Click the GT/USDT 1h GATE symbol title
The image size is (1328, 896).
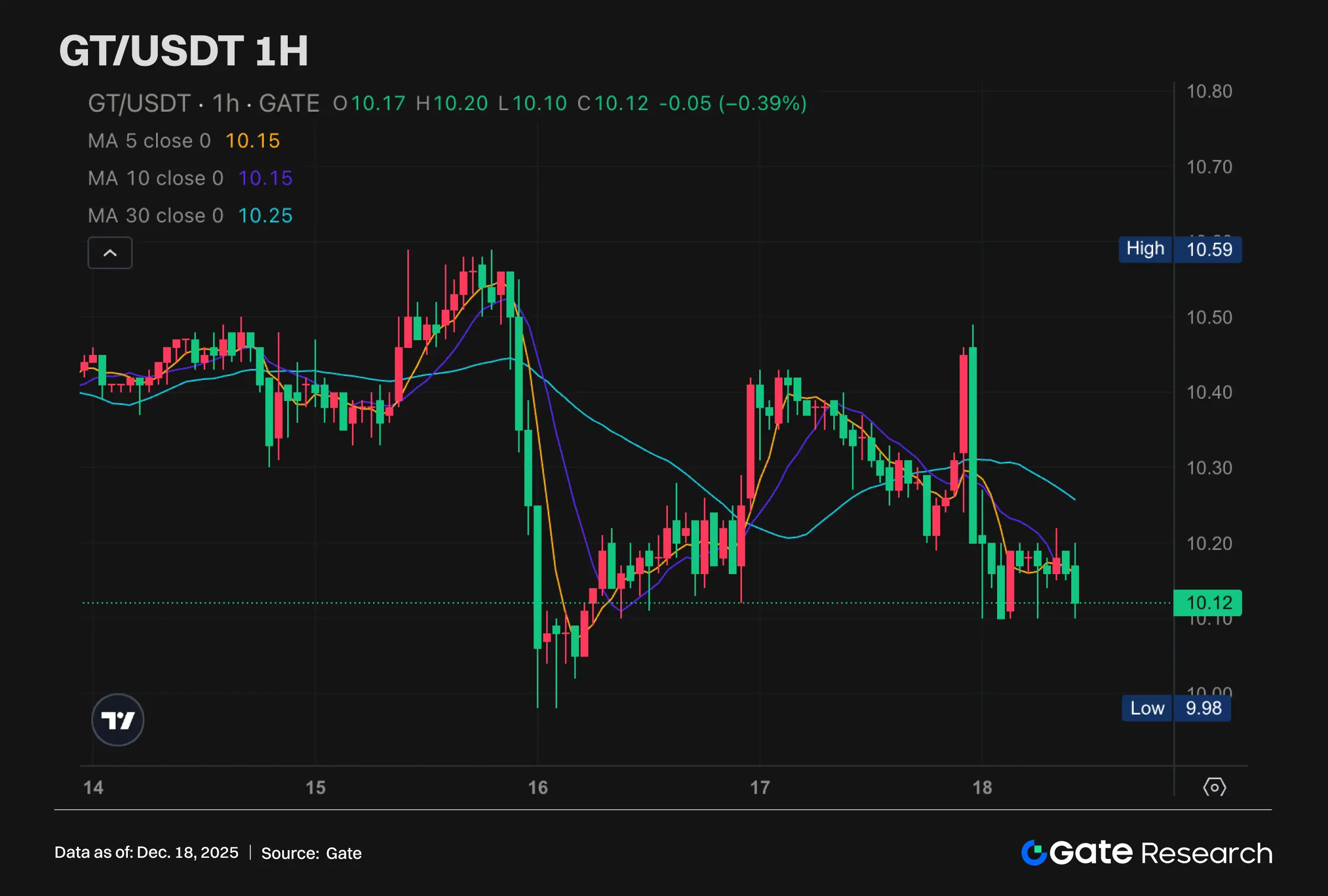[x=204, y=104]
